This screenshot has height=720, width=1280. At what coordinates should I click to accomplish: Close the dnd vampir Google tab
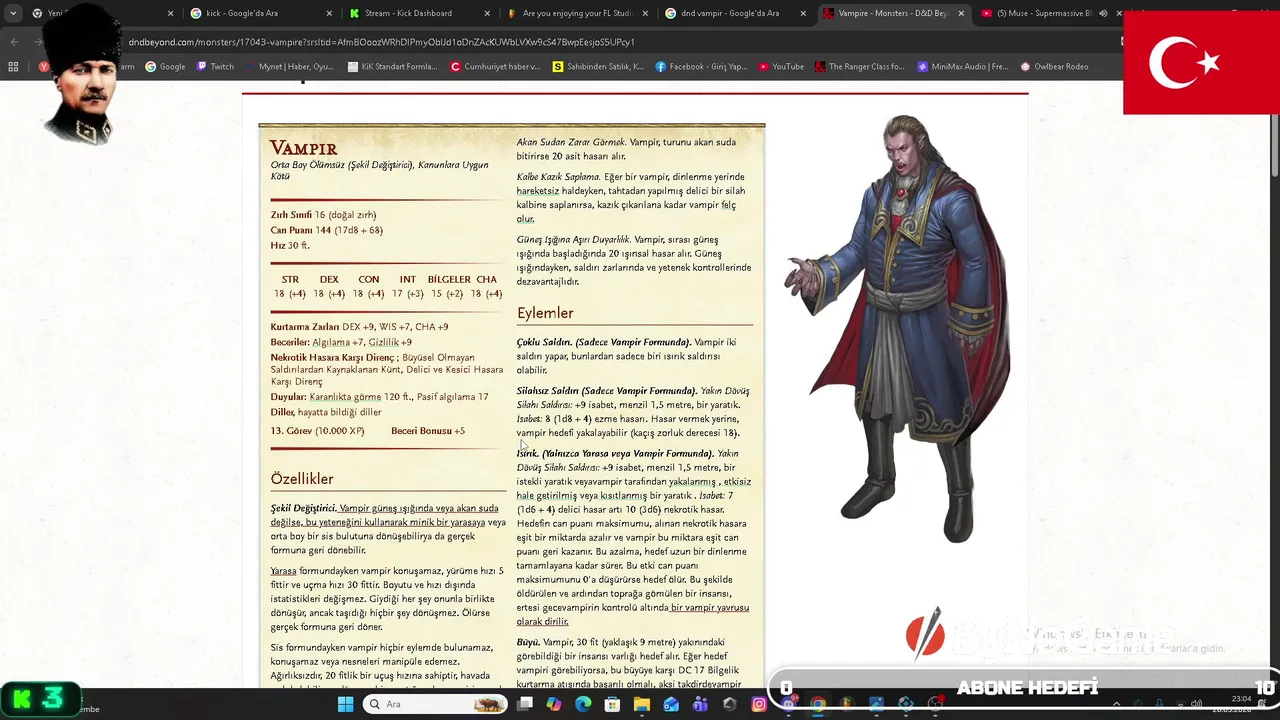(803, 13)
